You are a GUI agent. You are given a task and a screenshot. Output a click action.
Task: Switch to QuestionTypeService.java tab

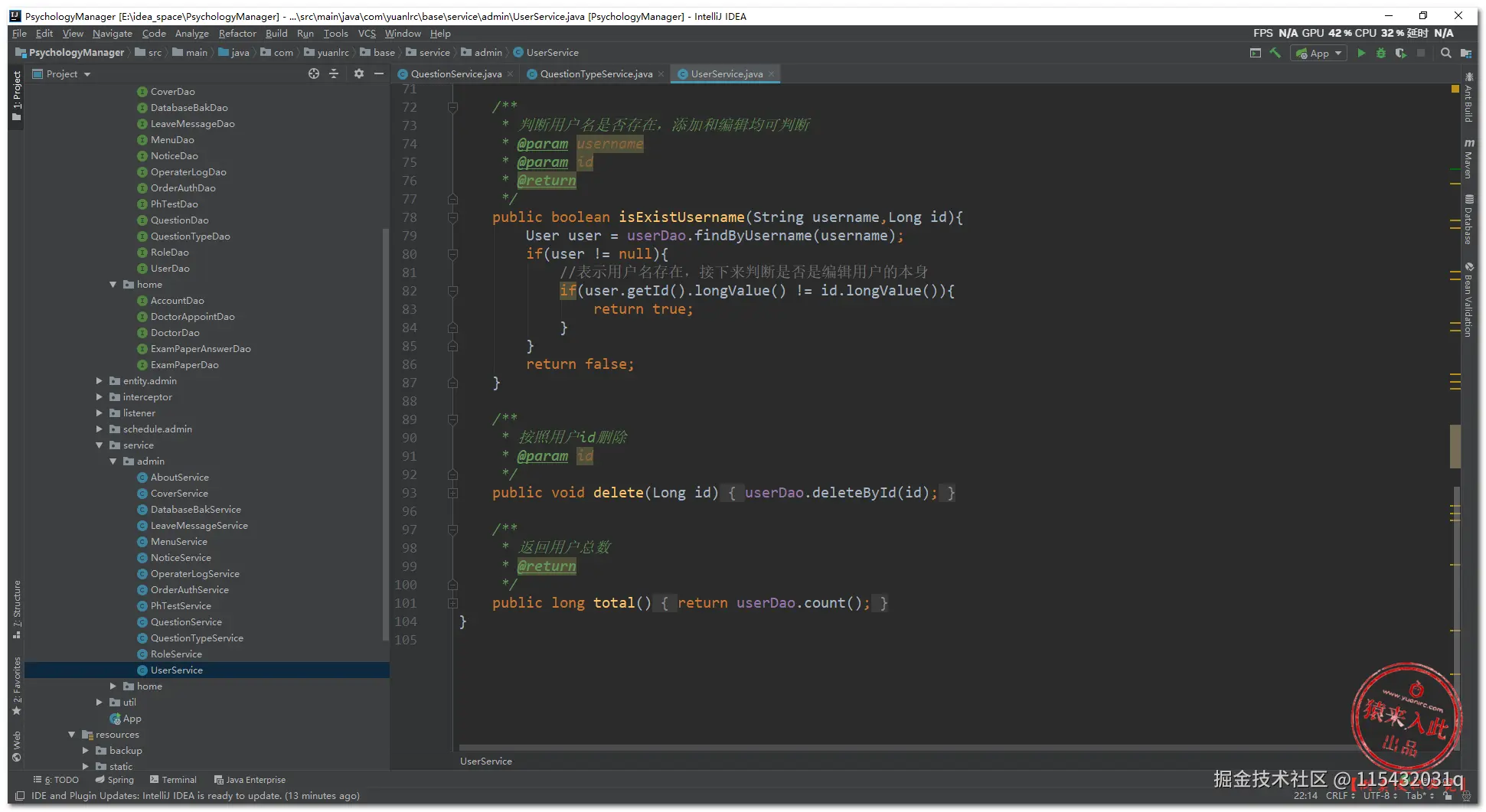[x=596, y=74]
